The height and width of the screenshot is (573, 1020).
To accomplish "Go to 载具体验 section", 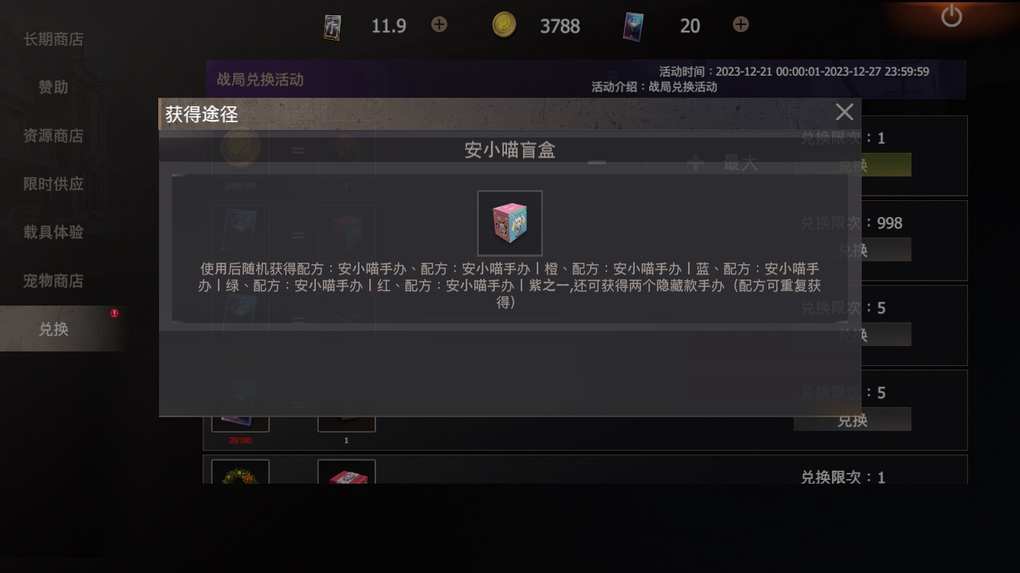I will pyautogui.click(x=53, y=232).
